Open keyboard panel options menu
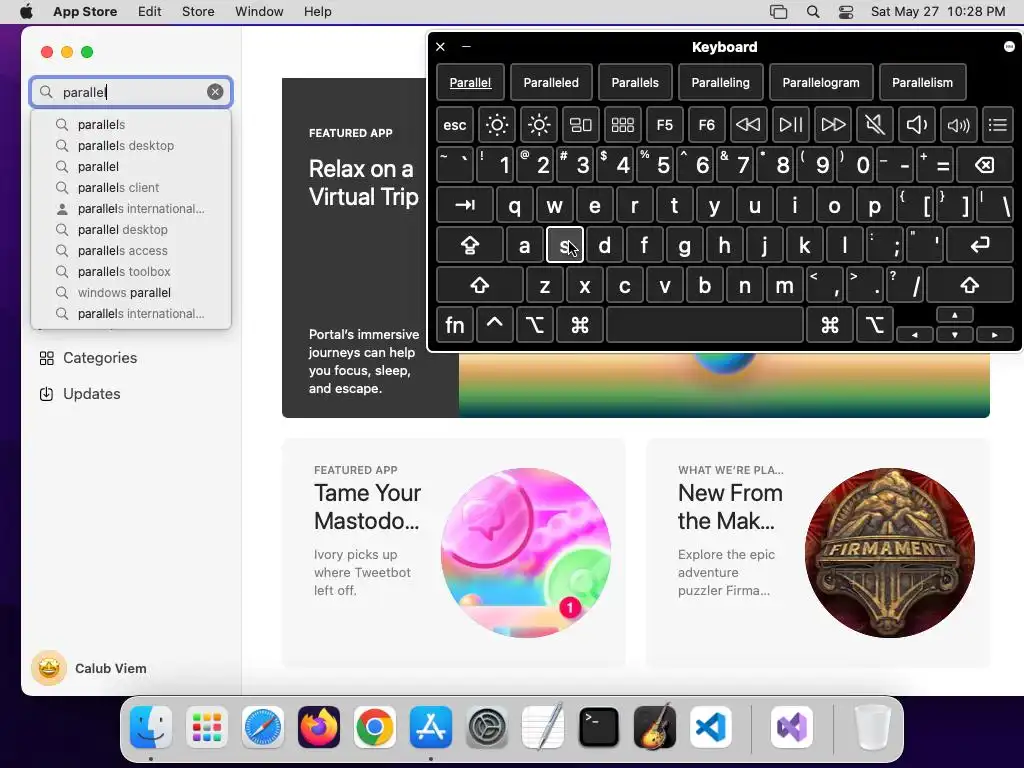Image resolution: width=1024 pixels, height=768 pixels. pyautogui.click(x=1009, y=46)
